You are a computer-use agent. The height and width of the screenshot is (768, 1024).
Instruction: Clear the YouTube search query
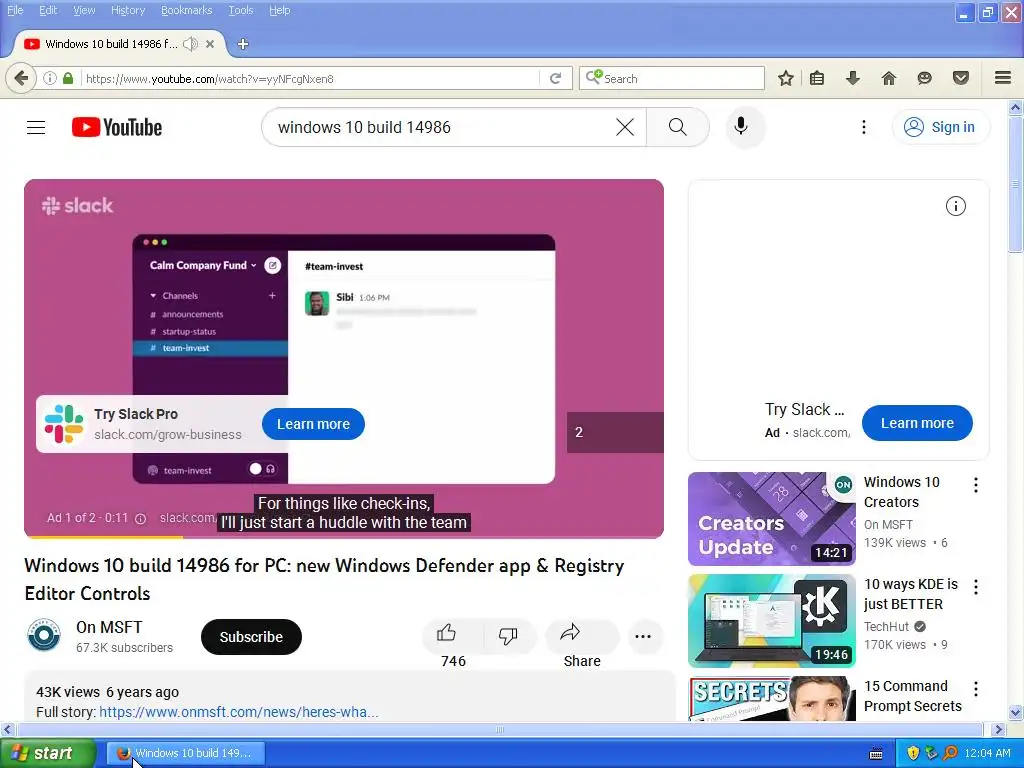coord(625,127)
